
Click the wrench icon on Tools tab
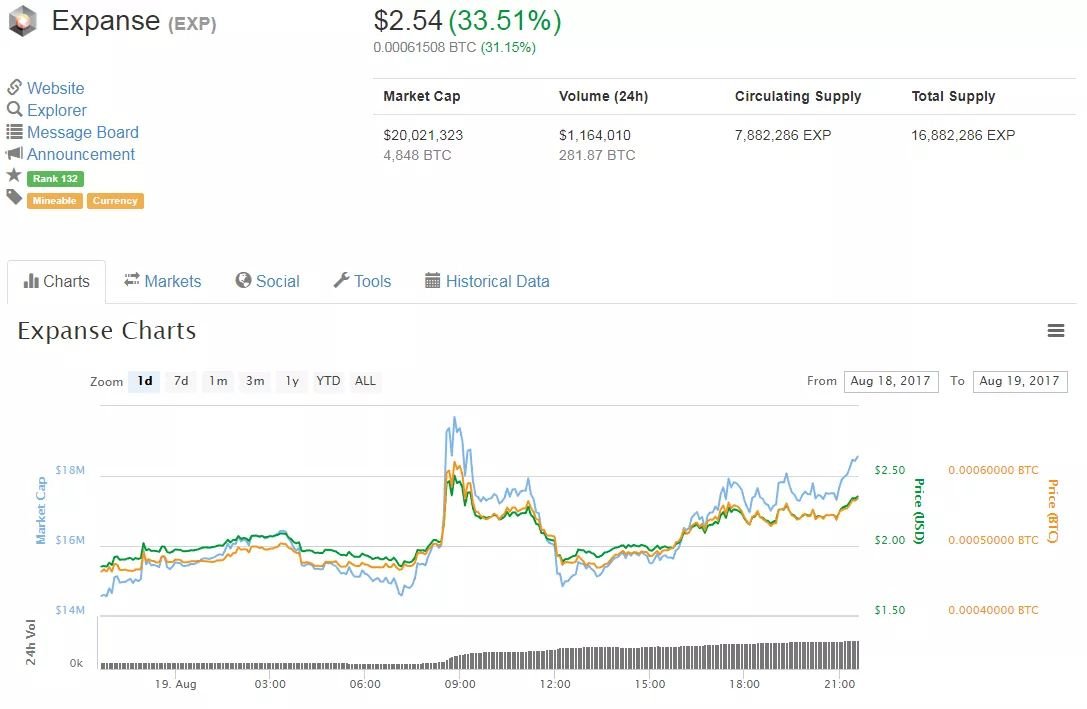coord(342,280)
